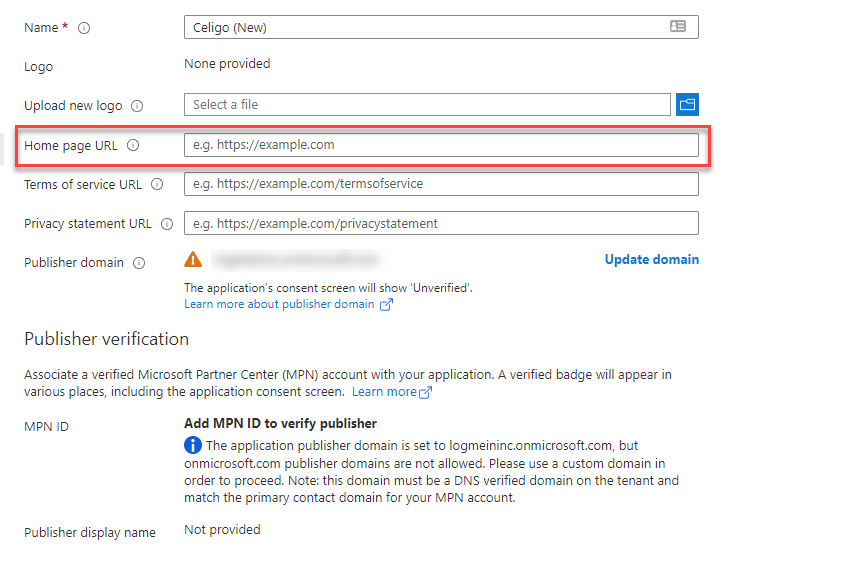857x573 pixels.
Task: Open Learn more link under Publisher verification
Action: 384,392
